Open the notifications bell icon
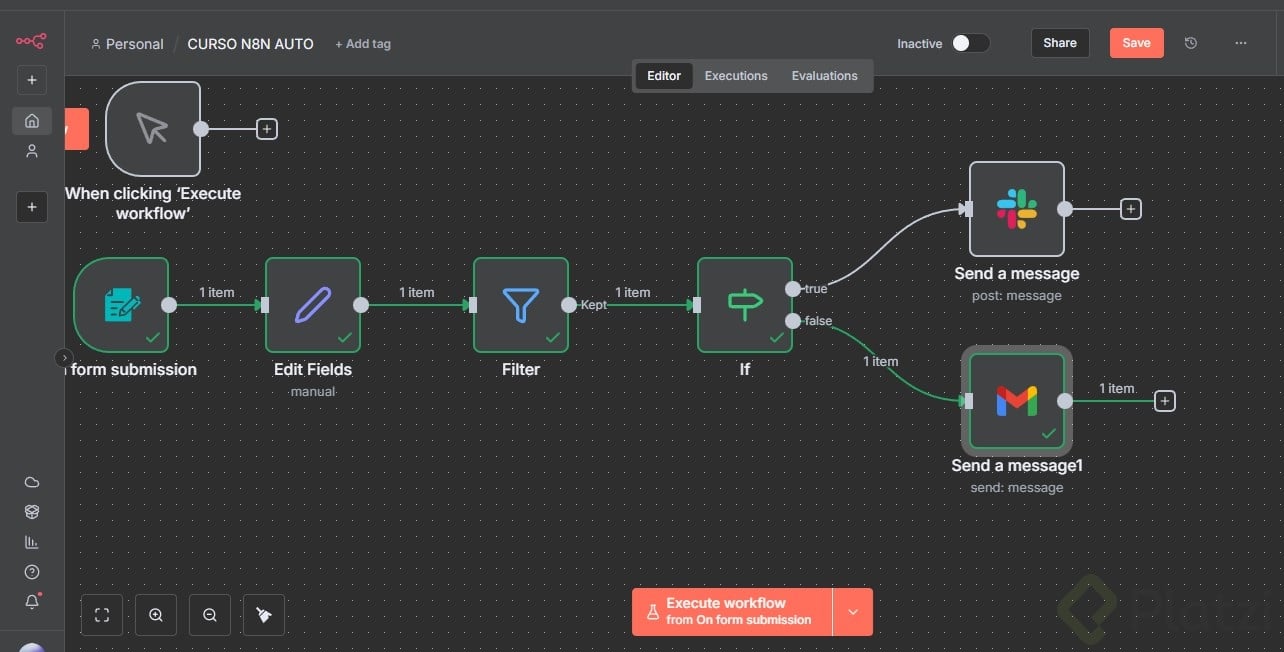The image size is (1284, 652). pos(32,602)
